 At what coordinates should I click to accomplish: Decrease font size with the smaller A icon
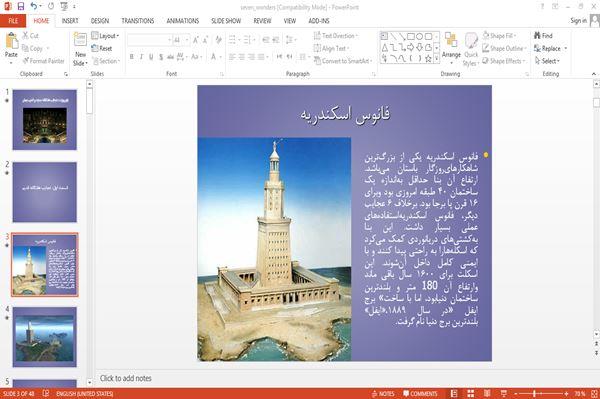206,40
